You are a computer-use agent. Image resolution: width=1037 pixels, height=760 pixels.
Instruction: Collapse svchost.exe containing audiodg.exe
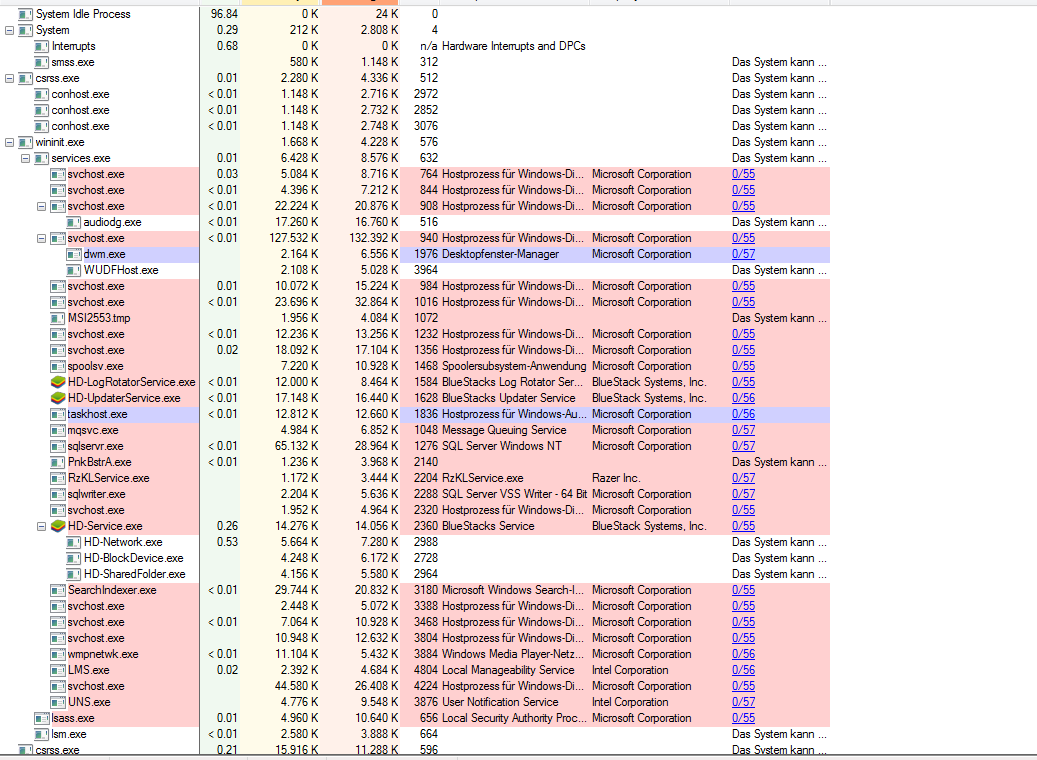[x=41, y=206]
